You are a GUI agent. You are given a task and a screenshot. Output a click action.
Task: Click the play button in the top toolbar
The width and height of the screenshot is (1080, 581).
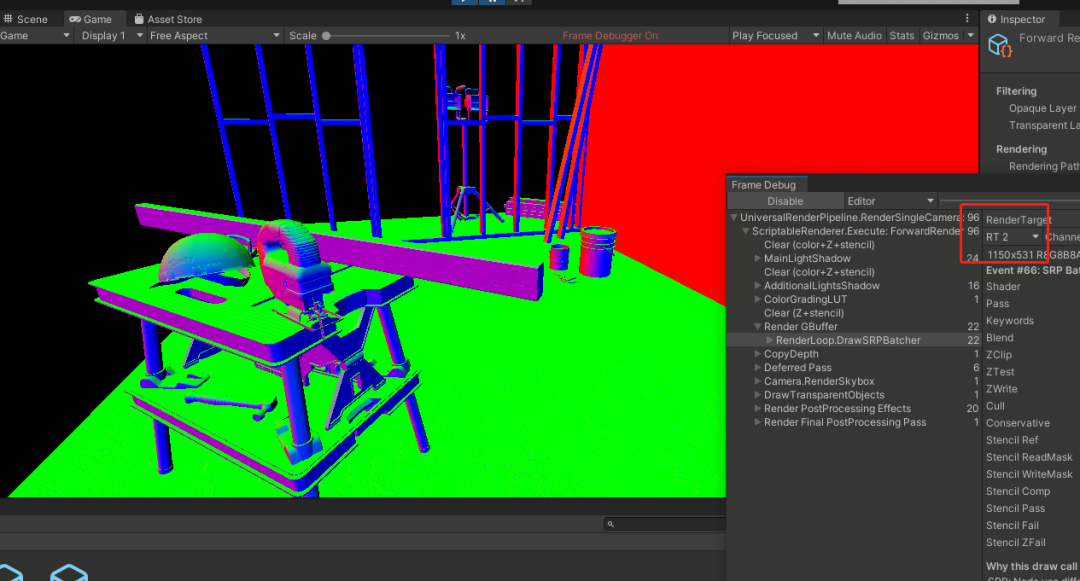(464, 2)
